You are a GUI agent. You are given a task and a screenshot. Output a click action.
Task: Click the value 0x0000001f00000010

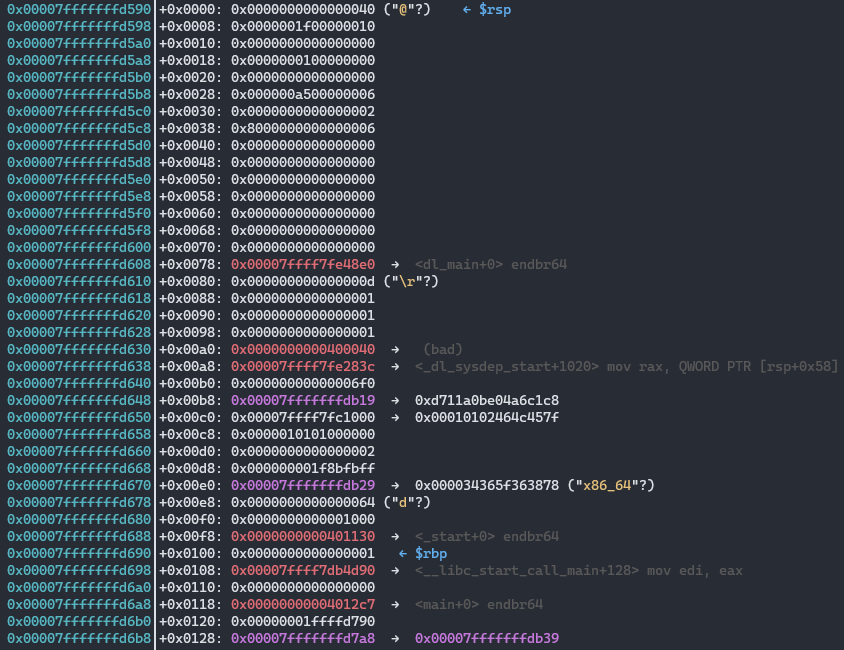point(303,26)
